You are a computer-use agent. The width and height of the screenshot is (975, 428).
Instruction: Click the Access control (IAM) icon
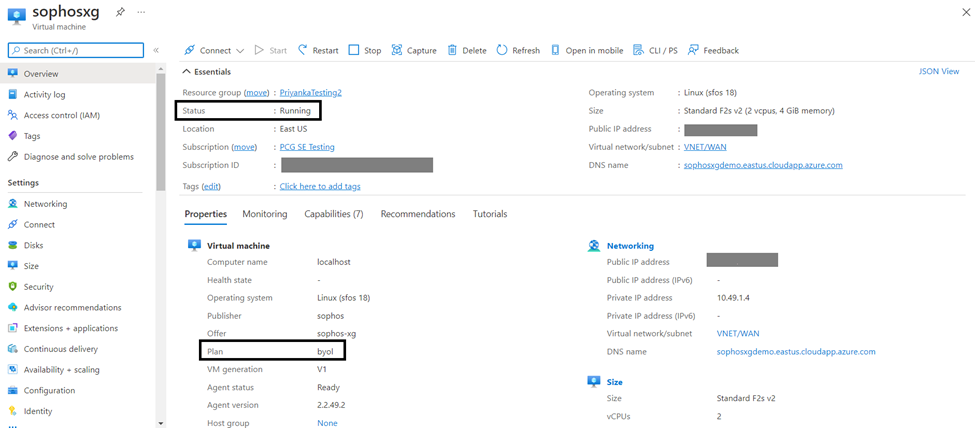[x=12, y=115]
